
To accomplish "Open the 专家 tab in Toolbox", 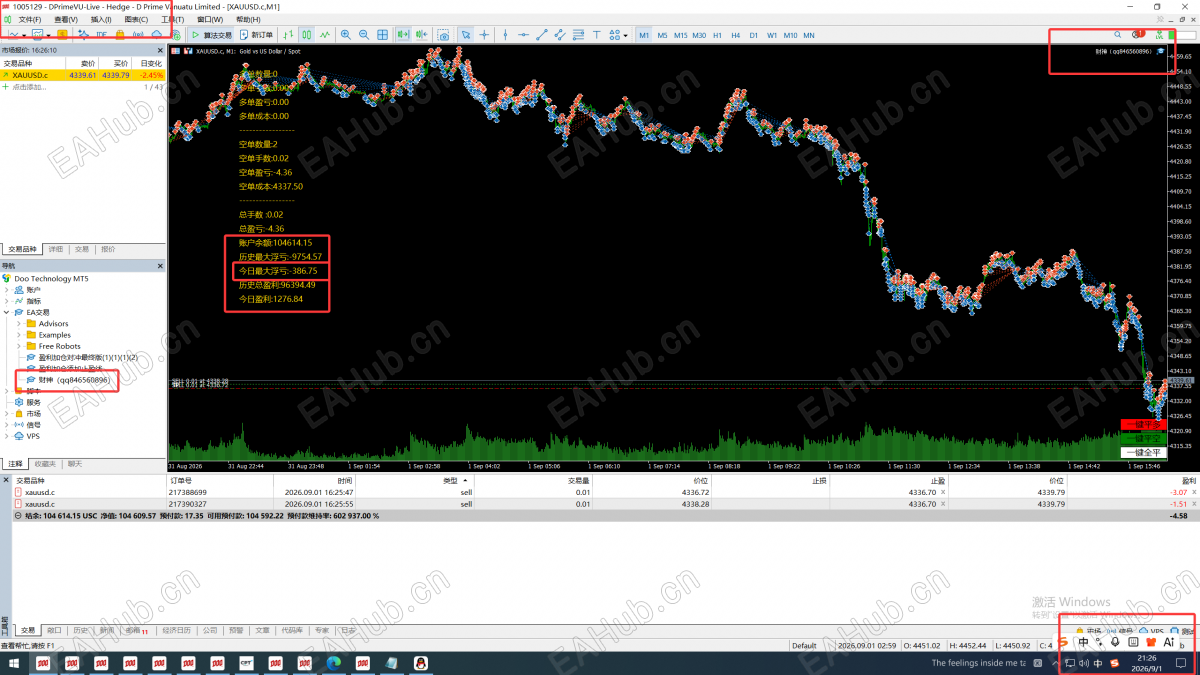I will pos(321,631).
